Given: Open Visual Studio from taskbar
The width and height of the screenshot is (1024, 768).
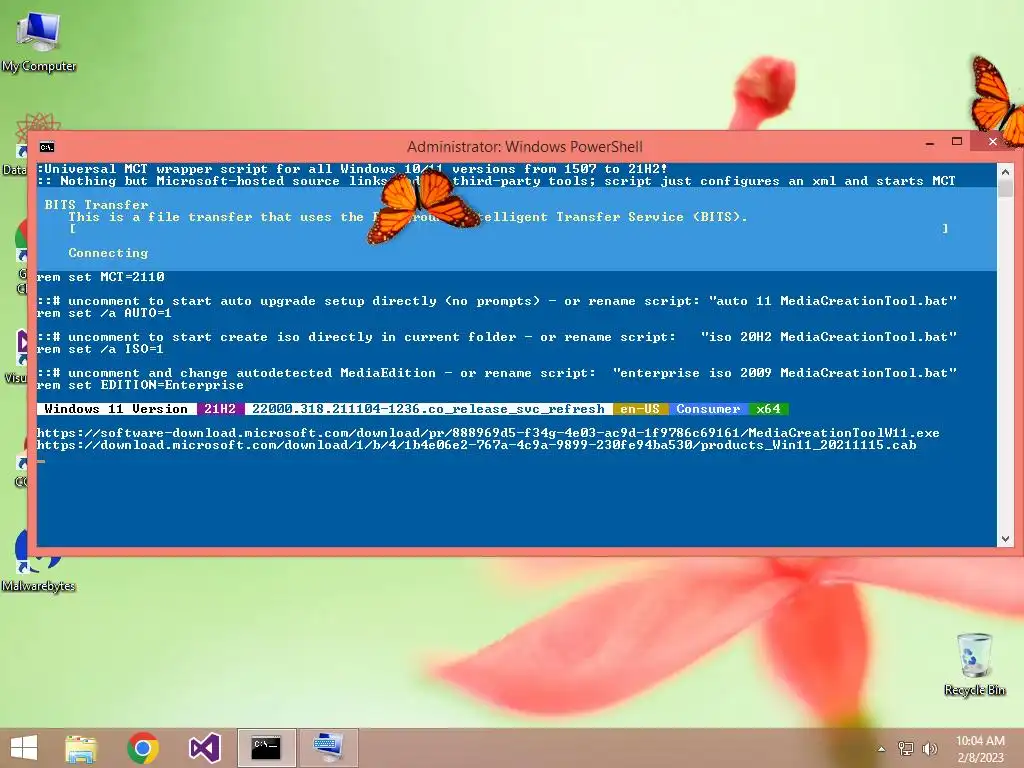Looking at the screenshot, I should 204,748.
